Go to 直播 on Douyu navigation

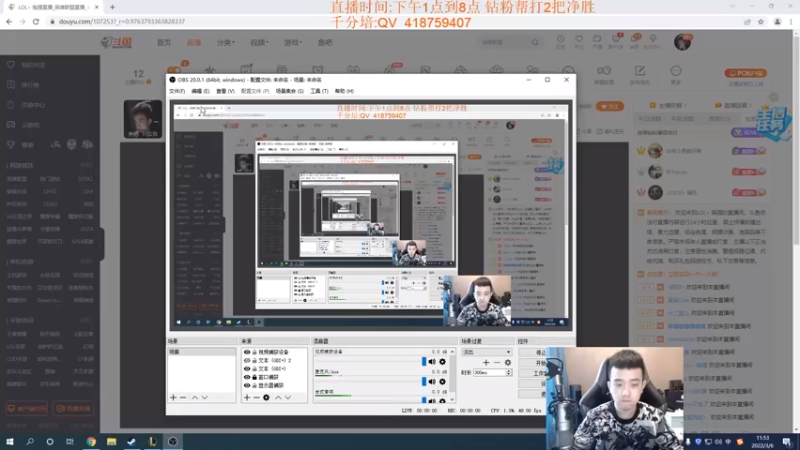coord(194,42)
